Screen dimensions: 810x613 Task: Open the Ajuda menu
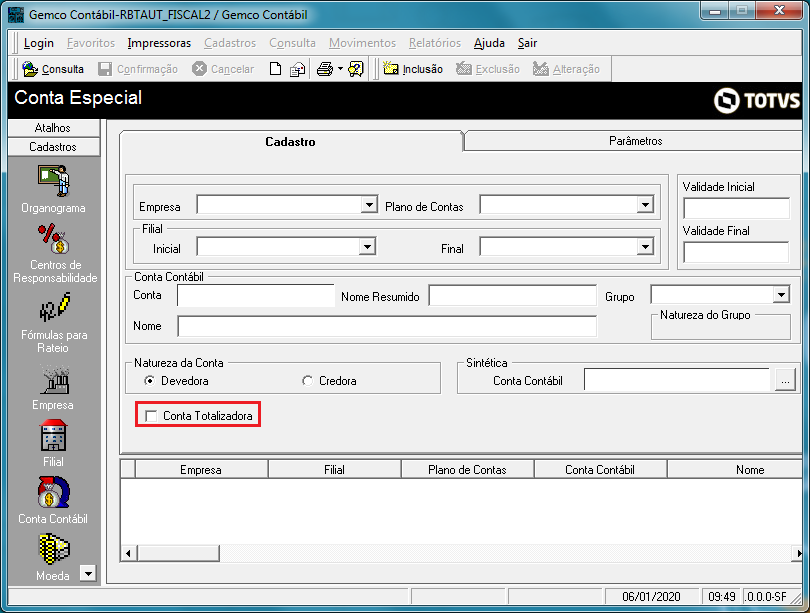tap(489, 43)
